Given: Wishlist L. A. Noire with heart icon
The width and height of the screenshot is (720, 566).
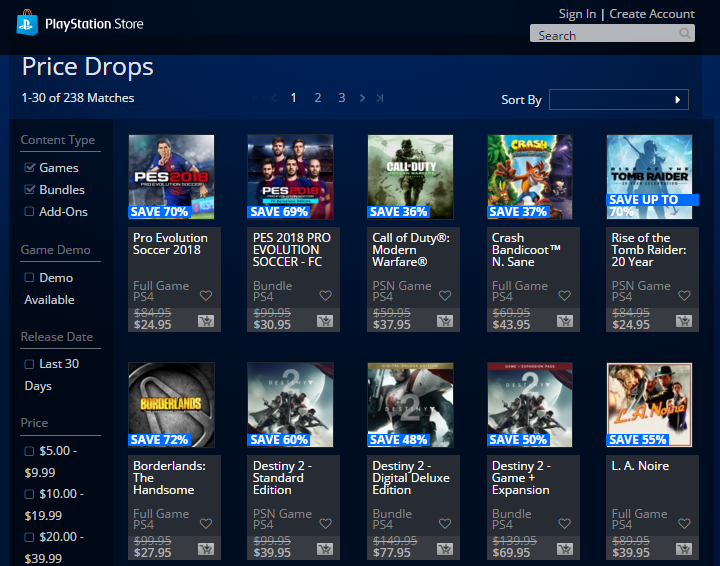Looking at the screenshot, I should pyautogui.click(x=684, y=523).
